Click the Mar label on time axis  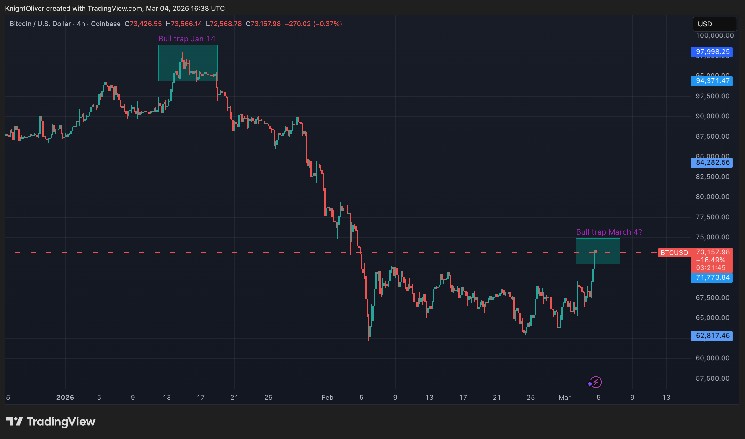click(564, 397)
